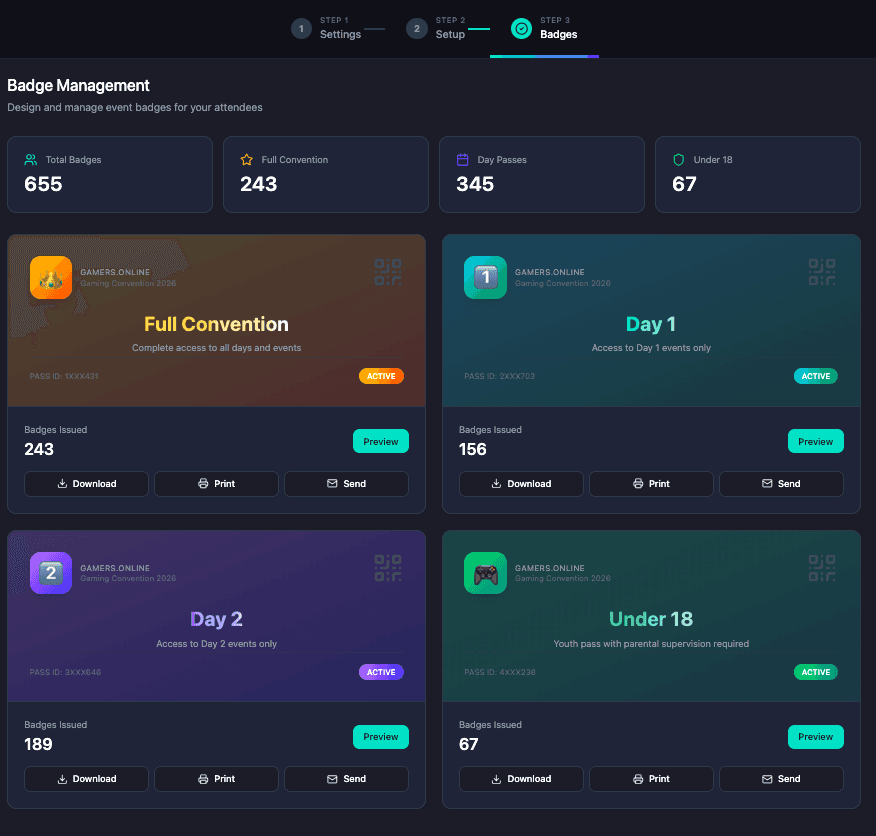This screenshot has width=876, height=836.
Task: Preview the Full Convention badge
Action: pyautogui.click(x=381, y=441)
